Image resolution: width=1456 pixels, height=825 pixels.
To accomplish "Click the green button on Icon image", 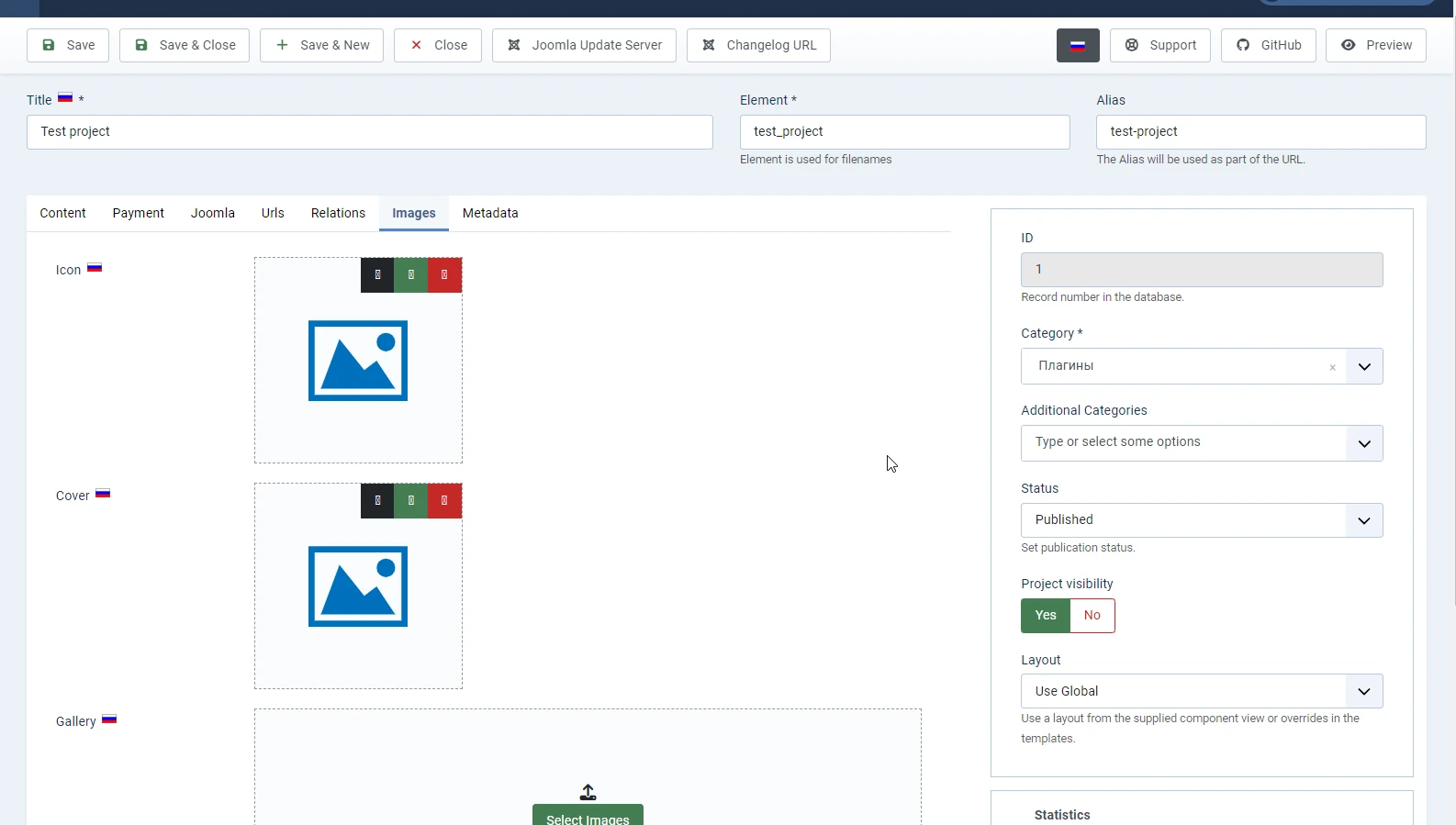I will coord(411,275).
